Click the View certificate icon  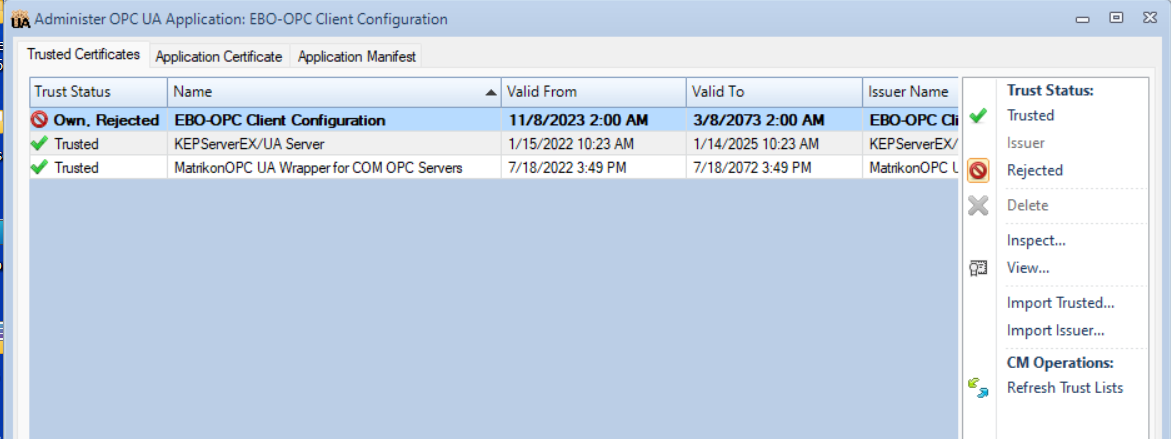[x=978, y=267]
